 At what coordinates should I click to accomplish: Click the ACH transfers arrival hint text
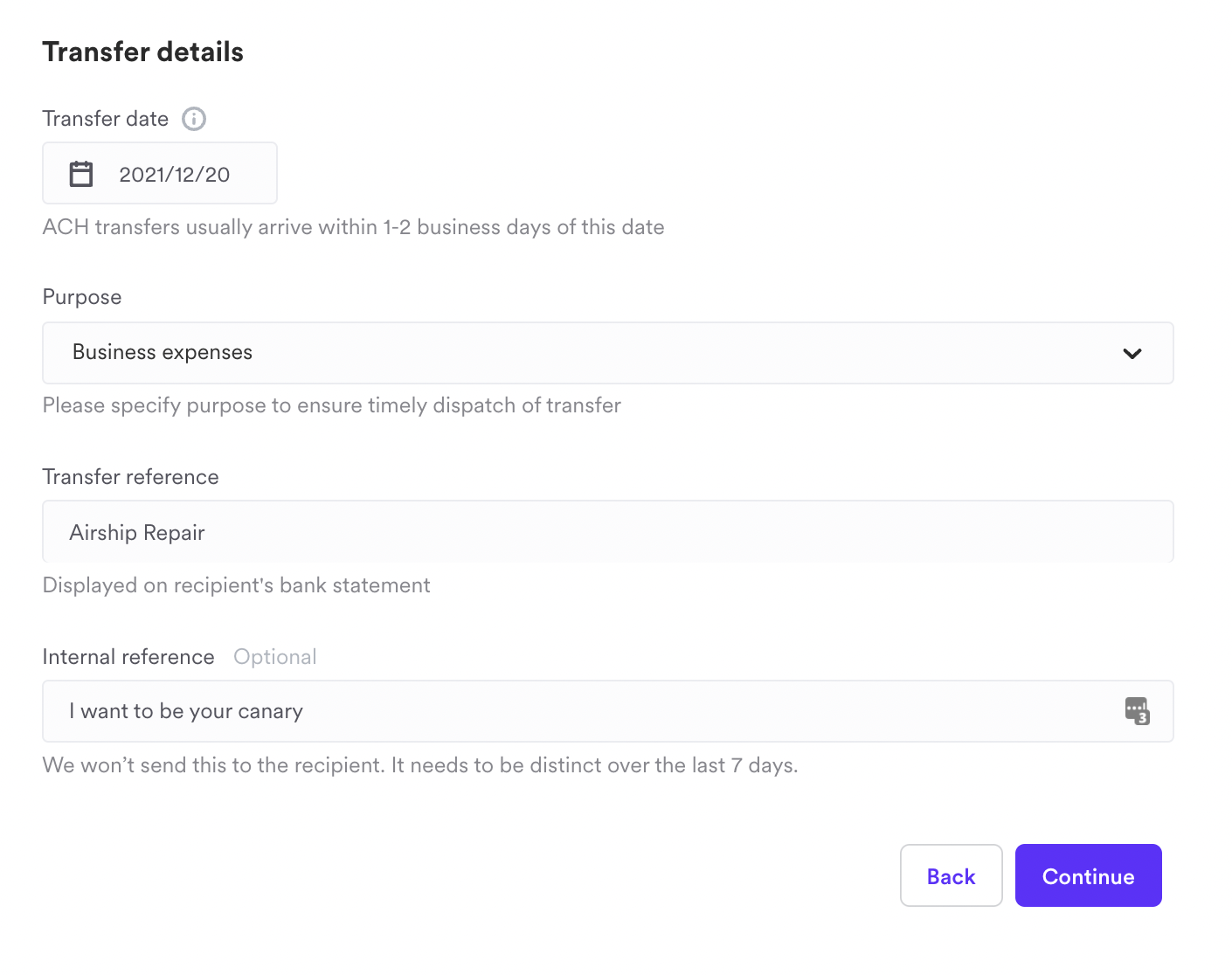353,227
